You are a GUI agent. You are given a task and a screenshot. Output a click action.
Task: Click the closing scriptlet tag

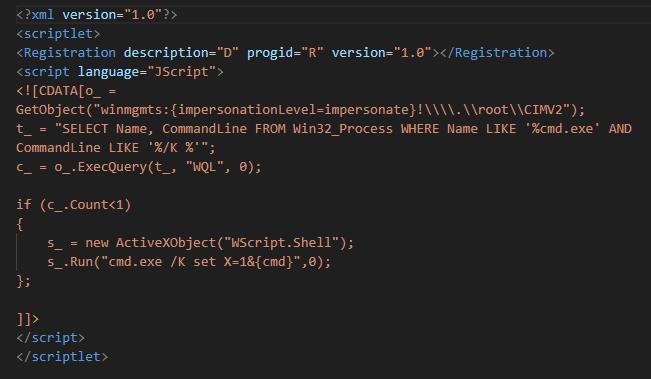[x=62, y=357]
